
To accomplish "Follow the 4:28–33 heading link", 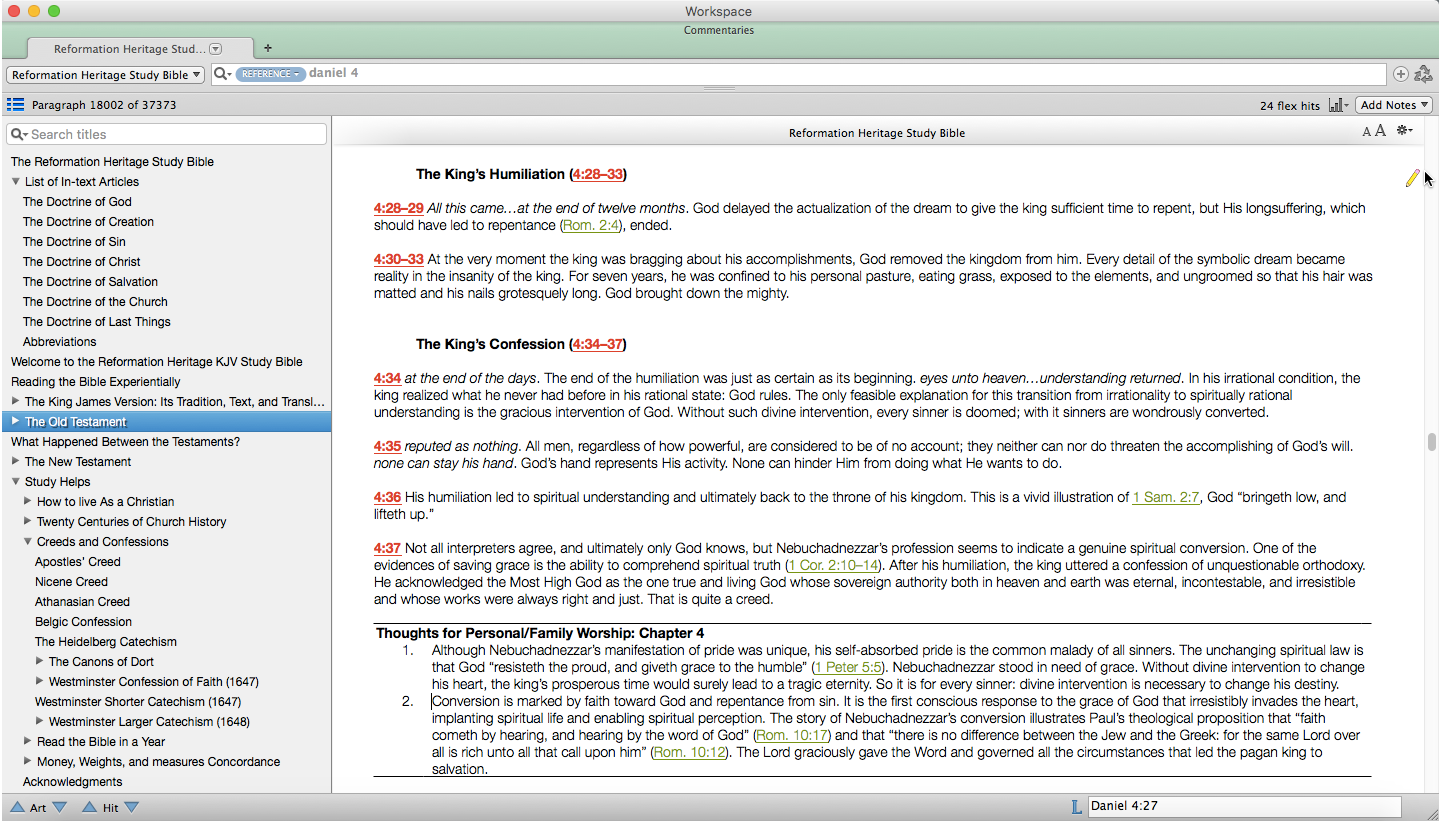I will coord(597,175).
